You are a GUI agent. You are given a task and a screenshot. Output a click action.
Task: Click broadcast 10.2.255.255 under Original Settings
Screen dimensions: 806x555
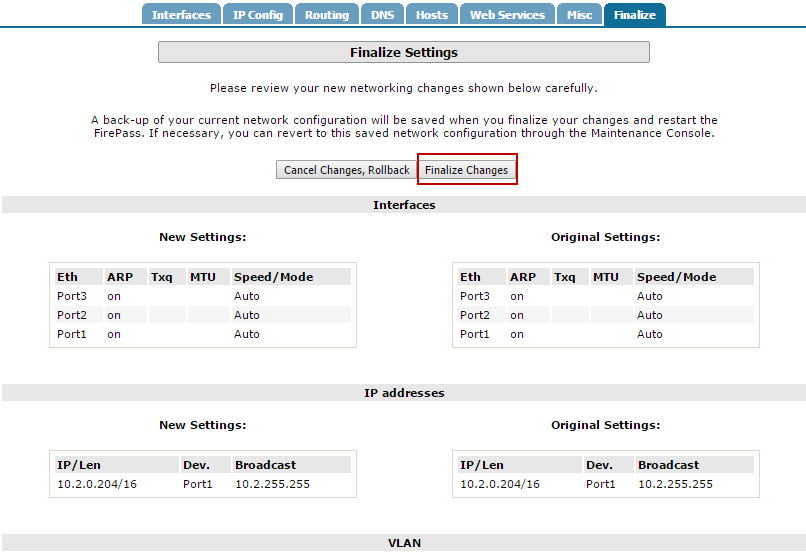coord(675,484)
